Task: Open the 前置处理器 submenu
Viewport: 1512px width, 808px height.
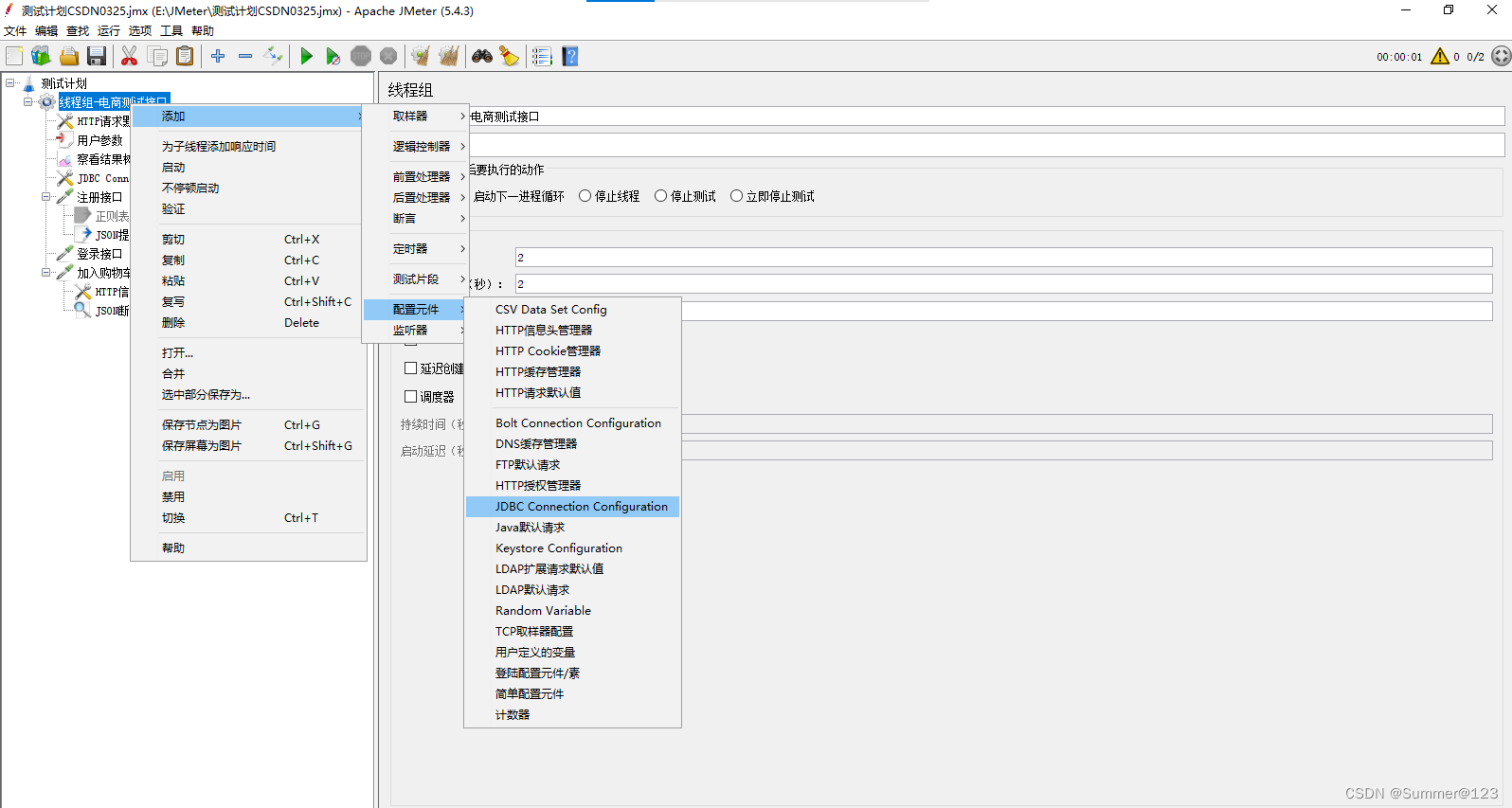Action: (x=416, y=176)
